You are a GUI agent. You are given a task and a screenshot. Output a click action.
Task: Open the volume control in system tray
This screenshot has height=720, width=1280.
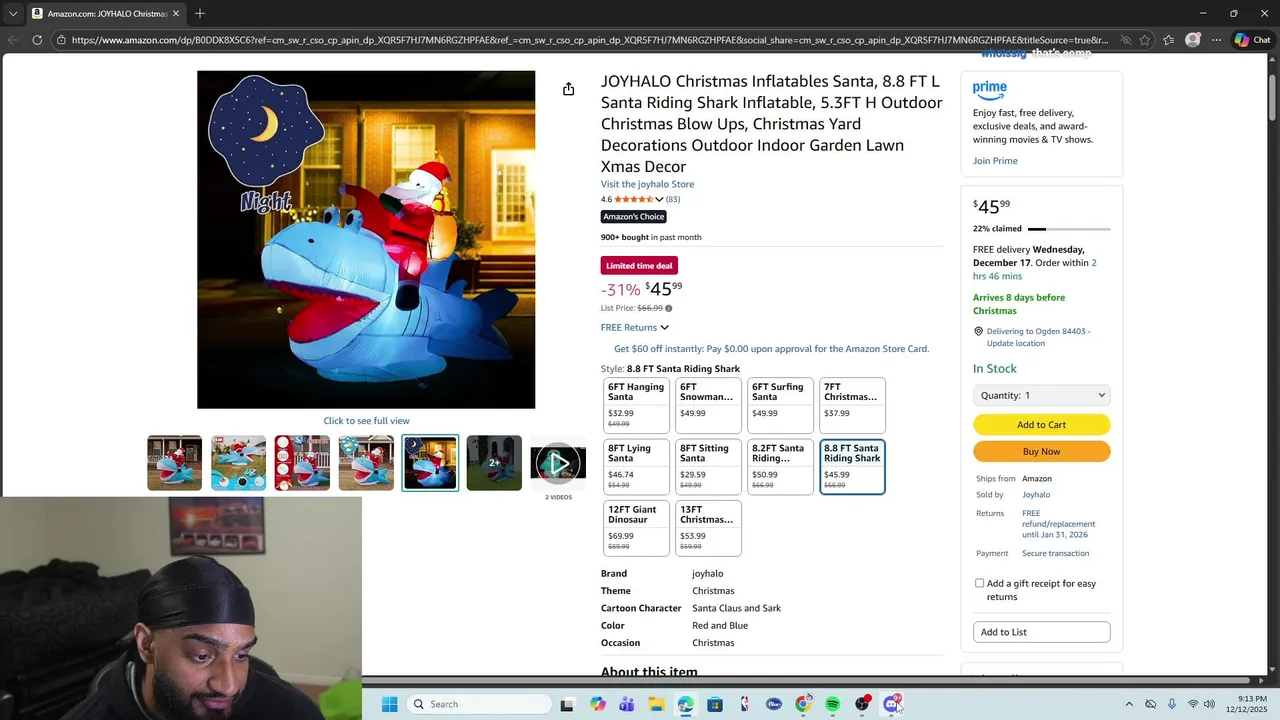(1210, 704)
